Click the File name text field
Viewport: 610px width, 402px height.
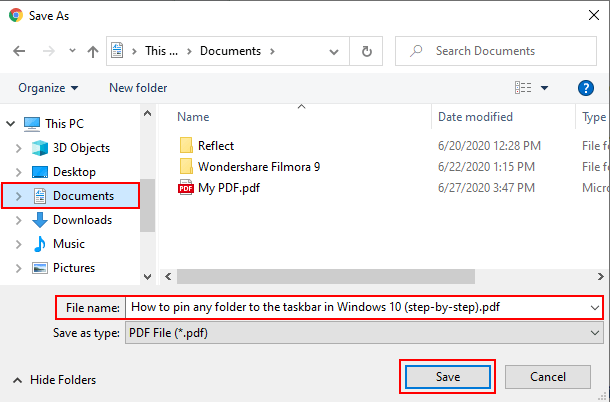tap(358, 307)
